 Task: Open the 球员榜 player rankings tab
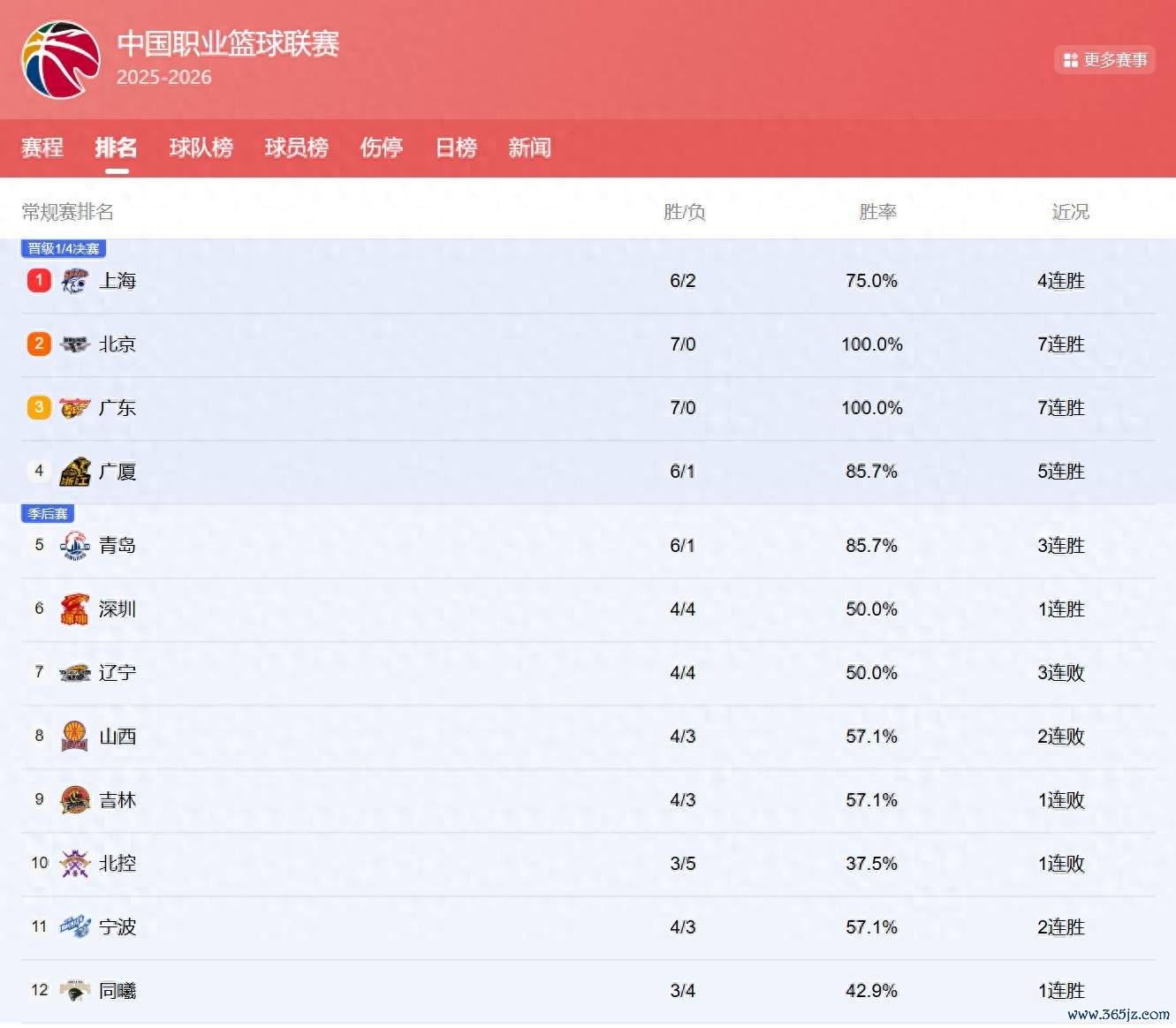[296, 147]
